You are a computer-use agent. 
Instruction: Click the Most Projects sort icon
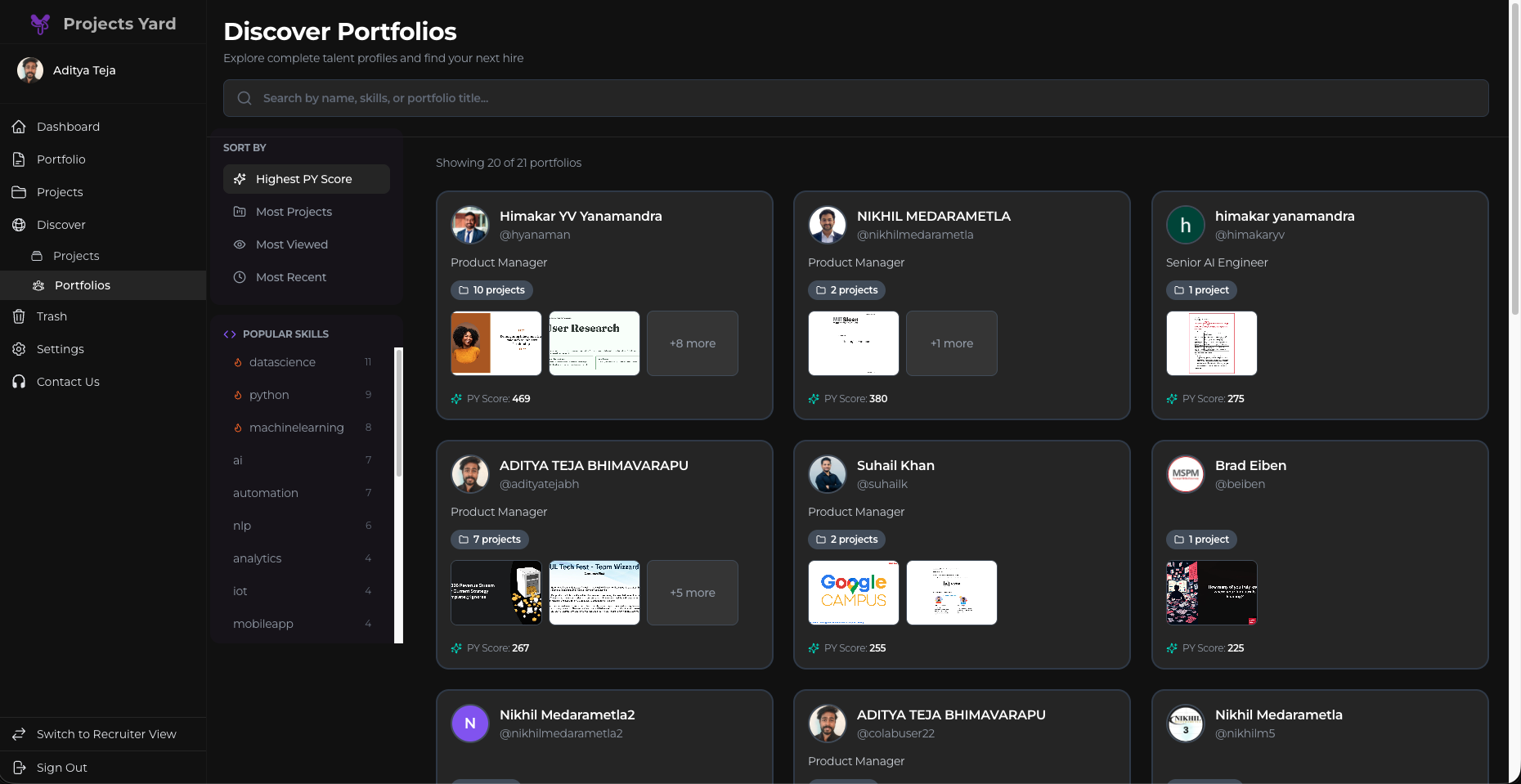[240, 212]
